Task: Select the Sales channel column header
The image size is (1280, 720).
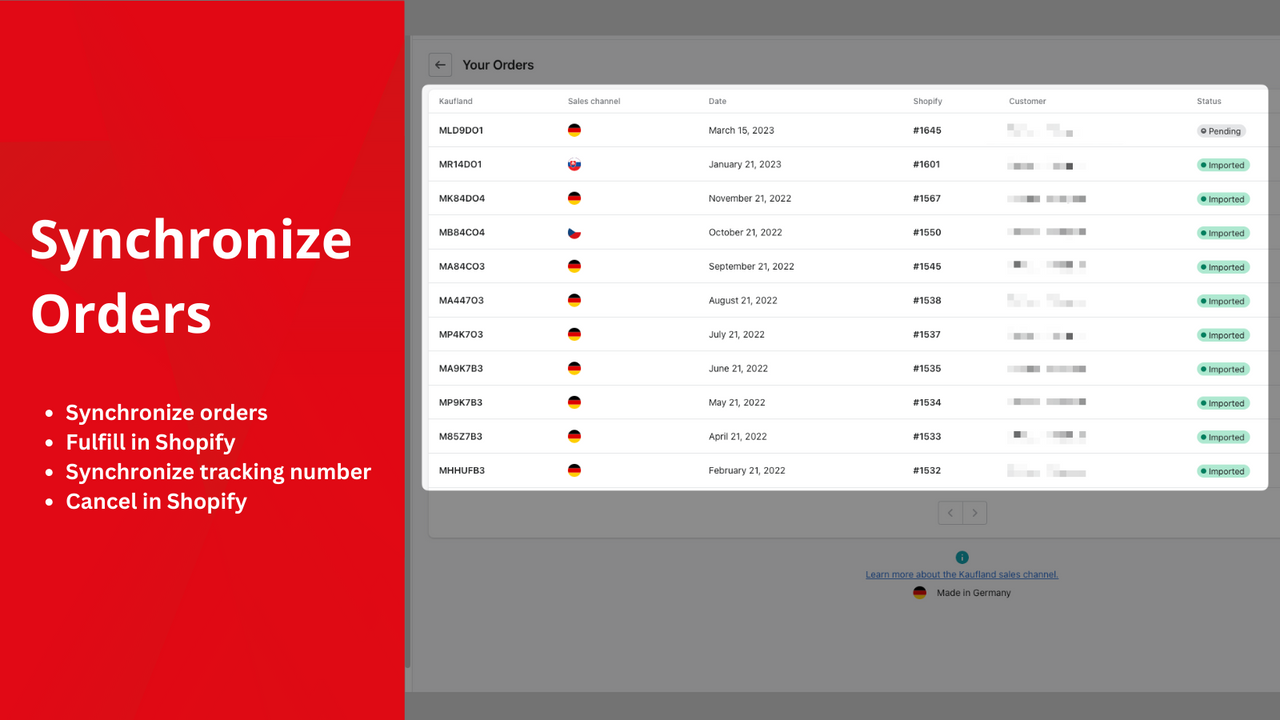Action: (592, 101)
